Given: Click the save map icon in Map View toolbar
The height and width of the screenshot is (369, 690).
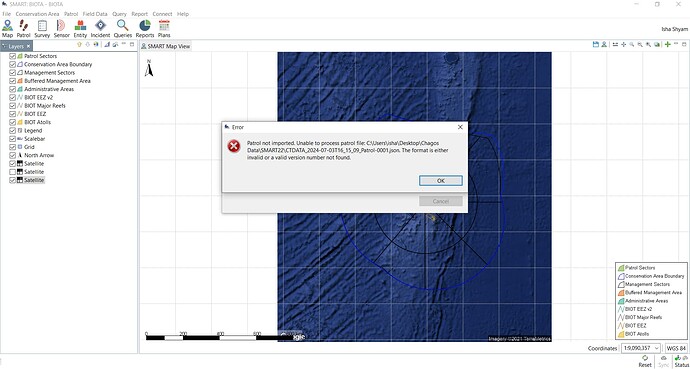Looking at the screenshot, I should coord(596,44).
